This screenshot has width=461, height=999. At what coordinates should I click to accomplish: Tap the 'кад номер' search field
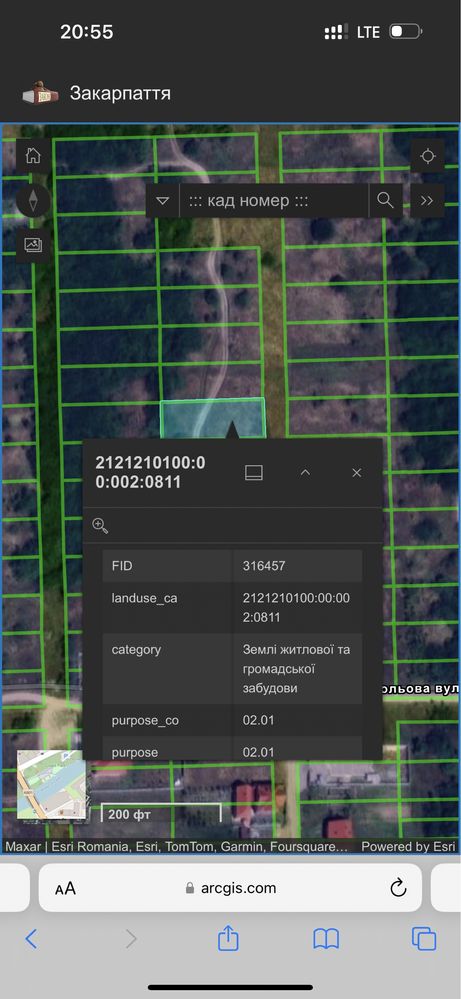pyautogui.click(x=274, y=201)
